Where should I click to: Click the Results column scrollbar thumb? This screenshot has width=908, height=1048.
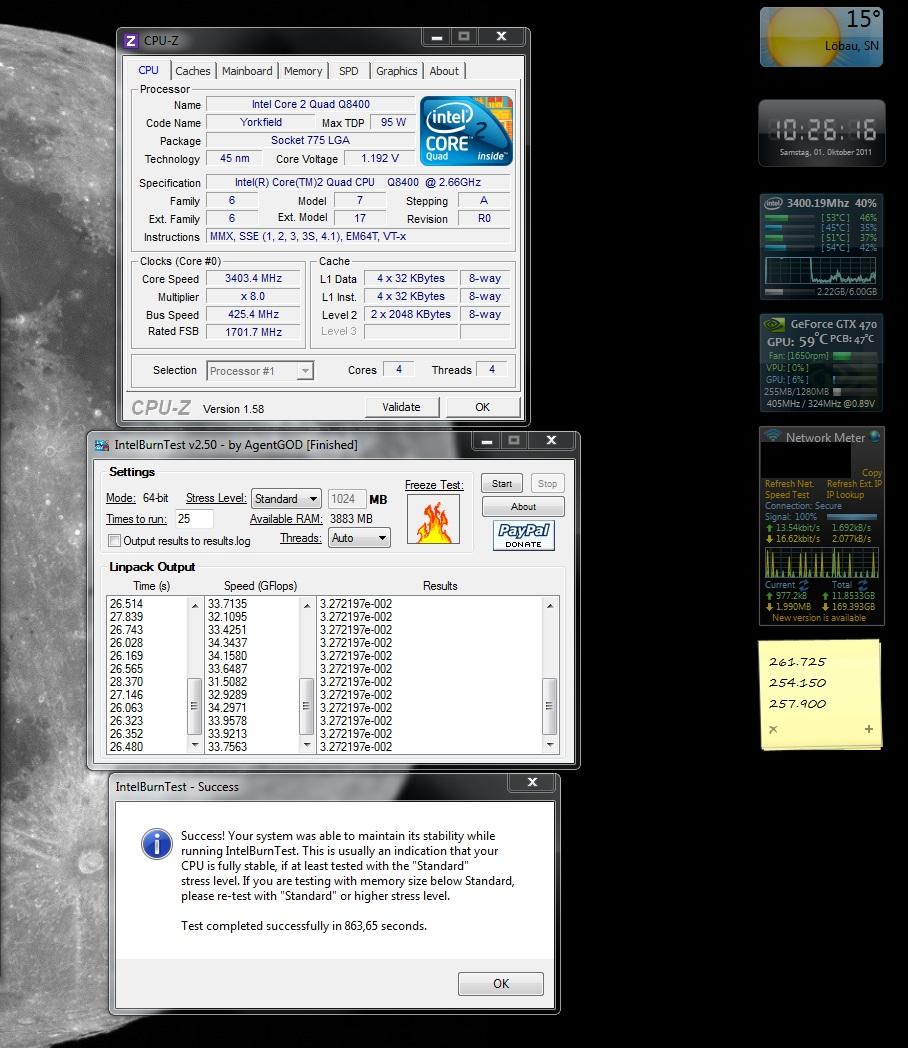[x=549, y=706]
